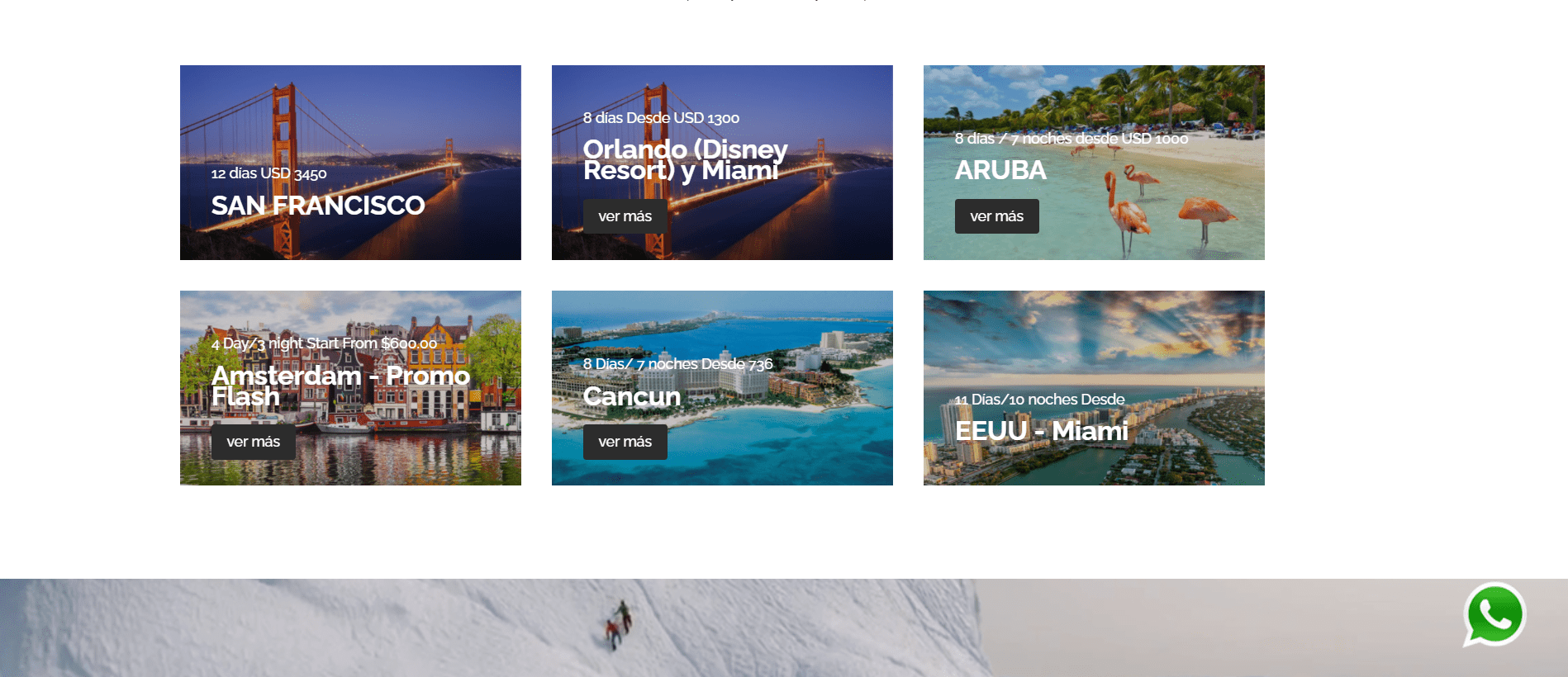Open the Orlando (Disney Resort) y Miami title

[x=686, y=159]
